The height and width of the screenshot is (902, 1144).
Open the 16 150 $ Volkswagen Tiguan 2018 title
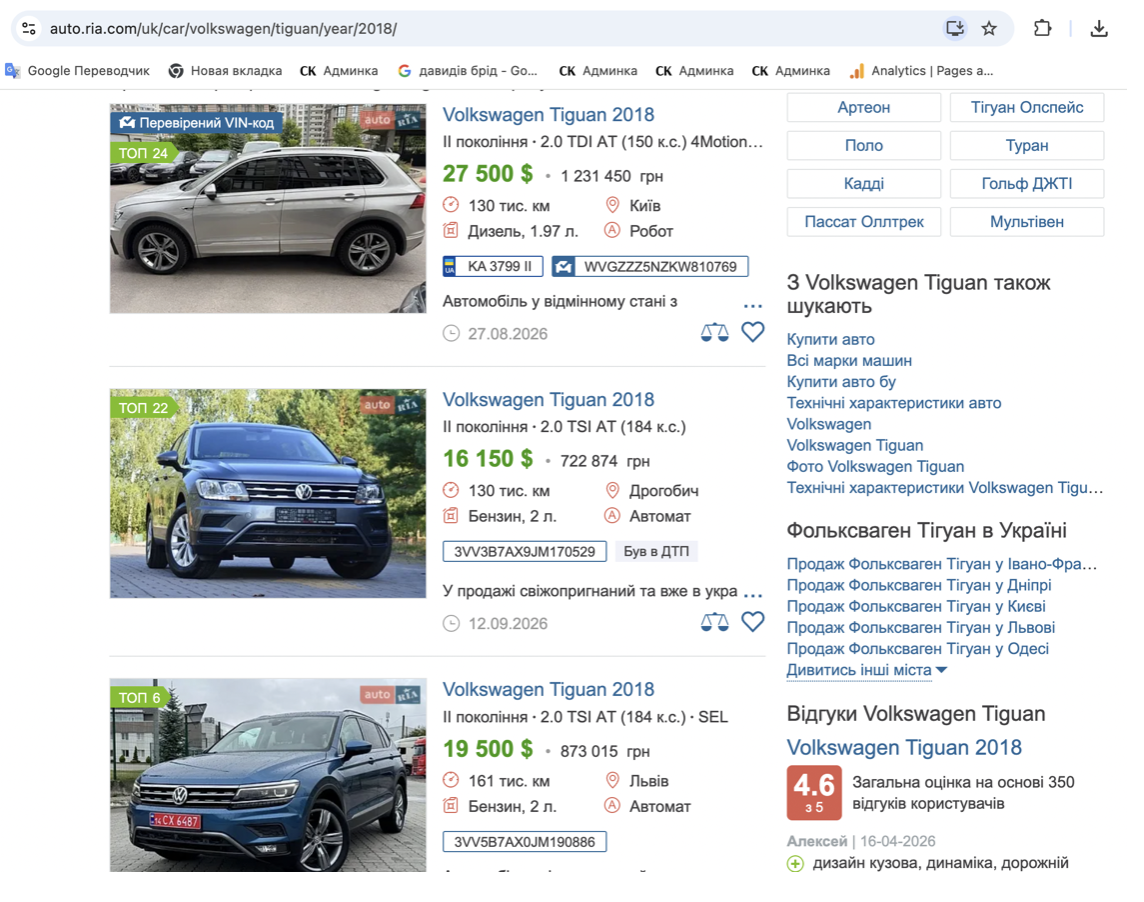point(548,400)
